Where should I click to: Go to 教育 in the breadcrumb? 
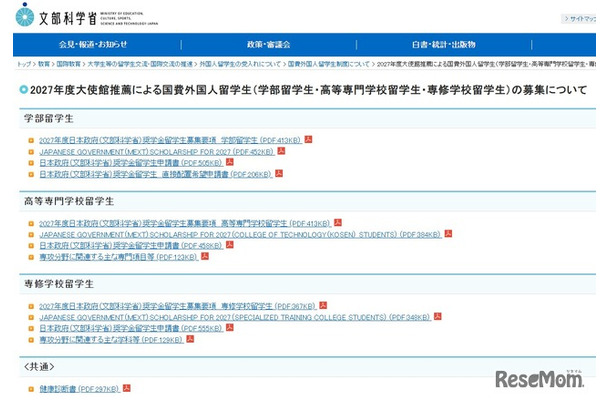44,64
